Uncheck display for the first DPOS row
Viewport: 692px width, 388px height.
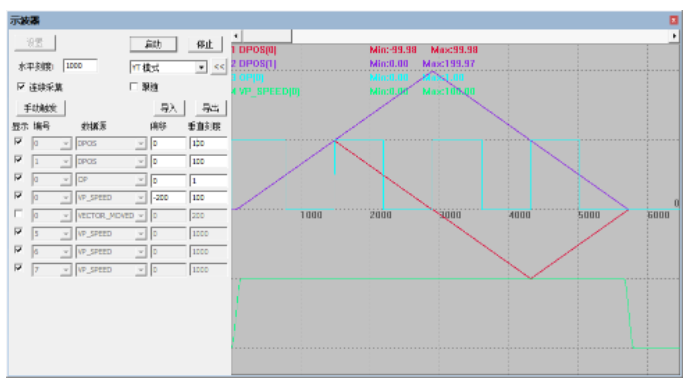point(18,141)
